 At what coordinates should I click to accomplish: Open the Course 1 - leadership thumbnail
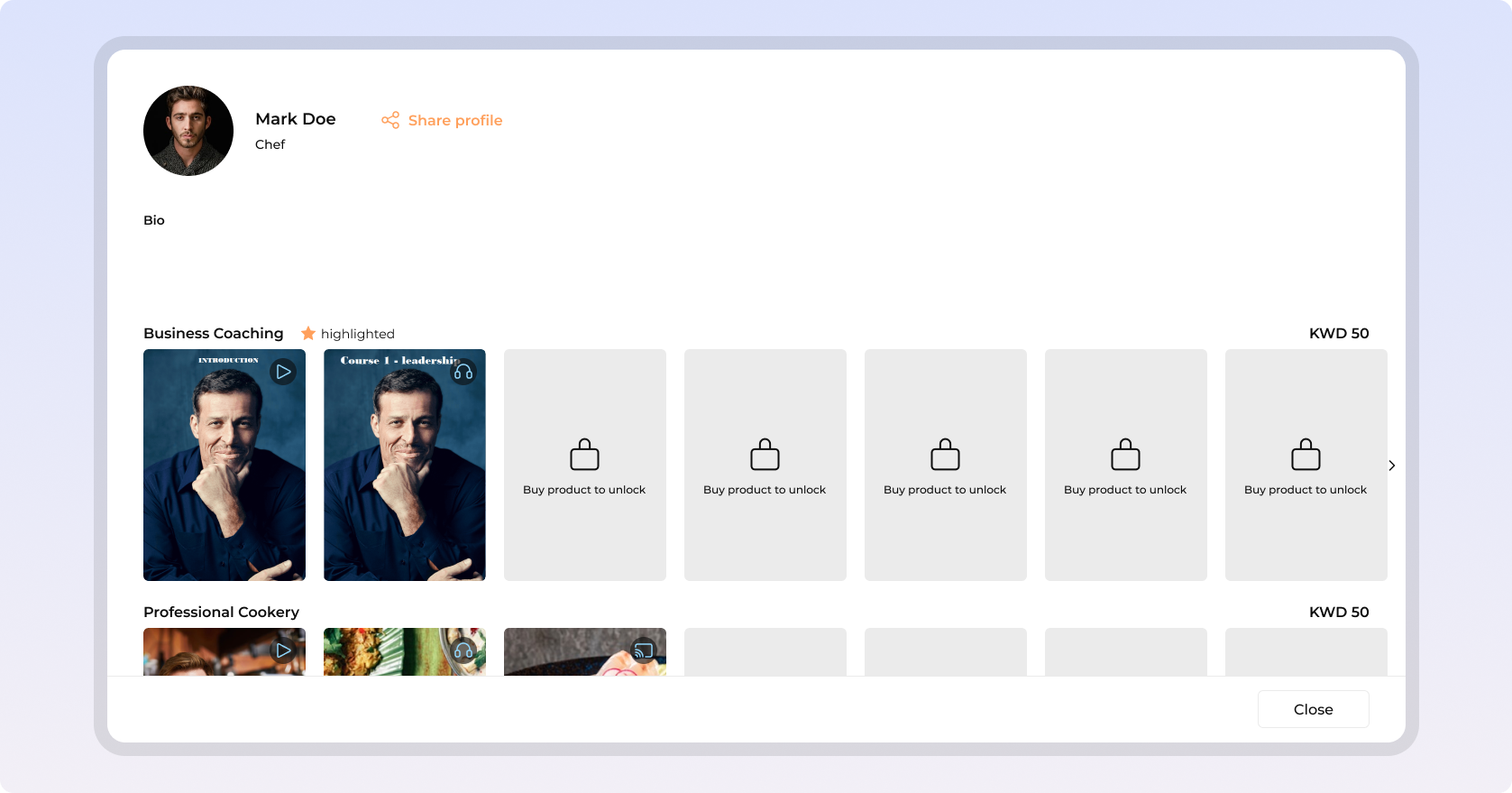click(x=405, y=465)
